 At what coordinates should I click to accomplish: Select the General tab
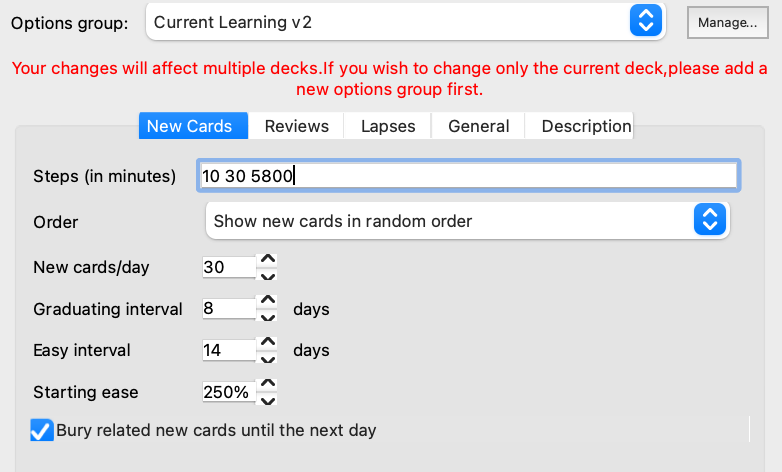[x=478, y=126]
